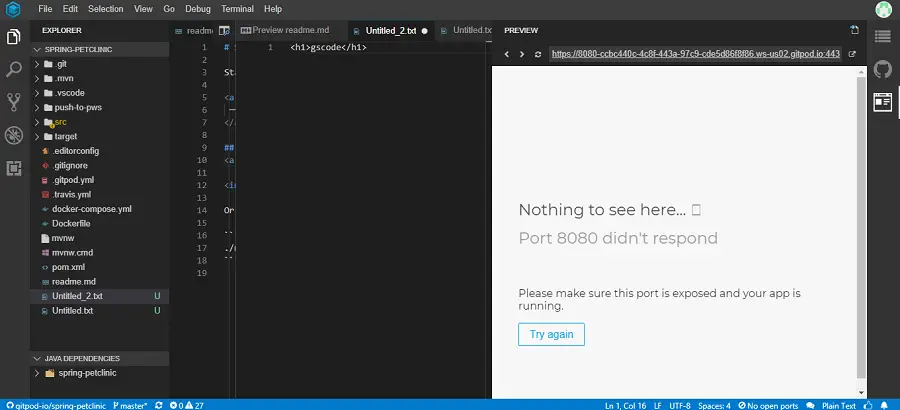Click the gitpod-io/spring-petclinic repo link in status bar
Viewport: 900px width, 410px height.
(x=56, y=405)
